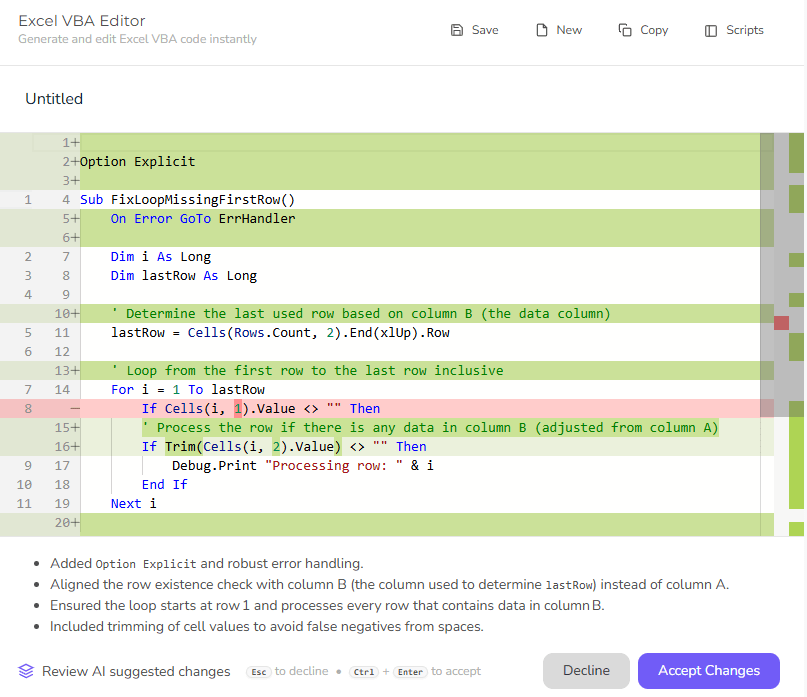Copy the VBA code using the Copy icon

642,30
